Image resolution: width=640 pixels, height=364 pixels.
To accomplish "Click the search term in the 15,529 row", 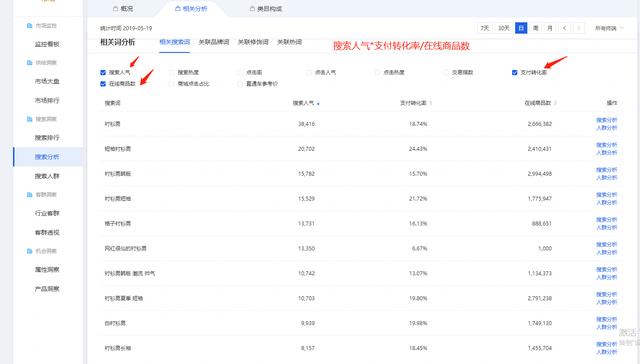I will click(118, 199).
